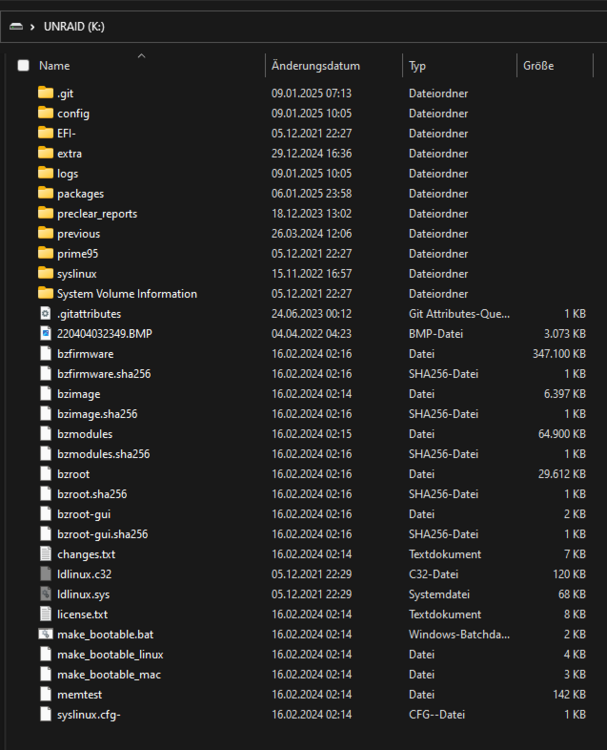Sort by the Änderungsdatum column header
The height and width of the screenshot is (750, 607).
[x=316, y=66]
